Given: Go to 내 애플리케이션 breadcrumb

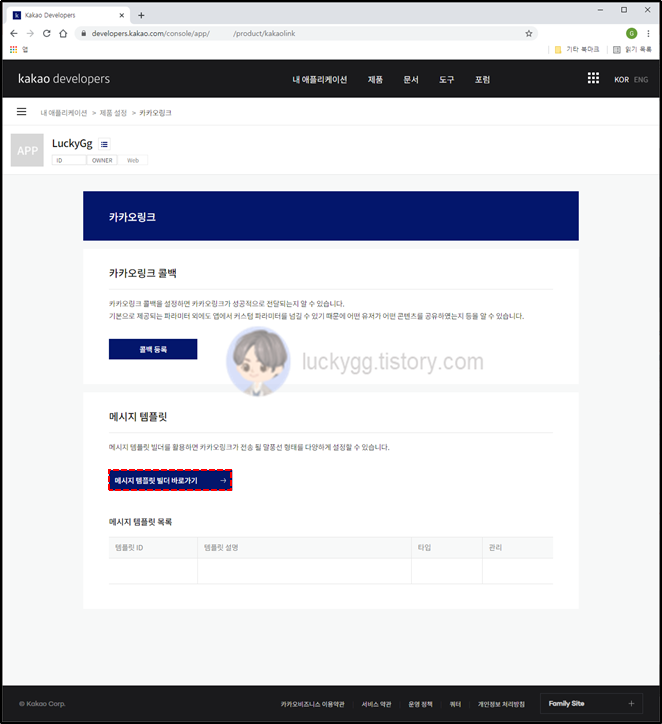Looking at the screenshot, I should [x=64, y=113].
